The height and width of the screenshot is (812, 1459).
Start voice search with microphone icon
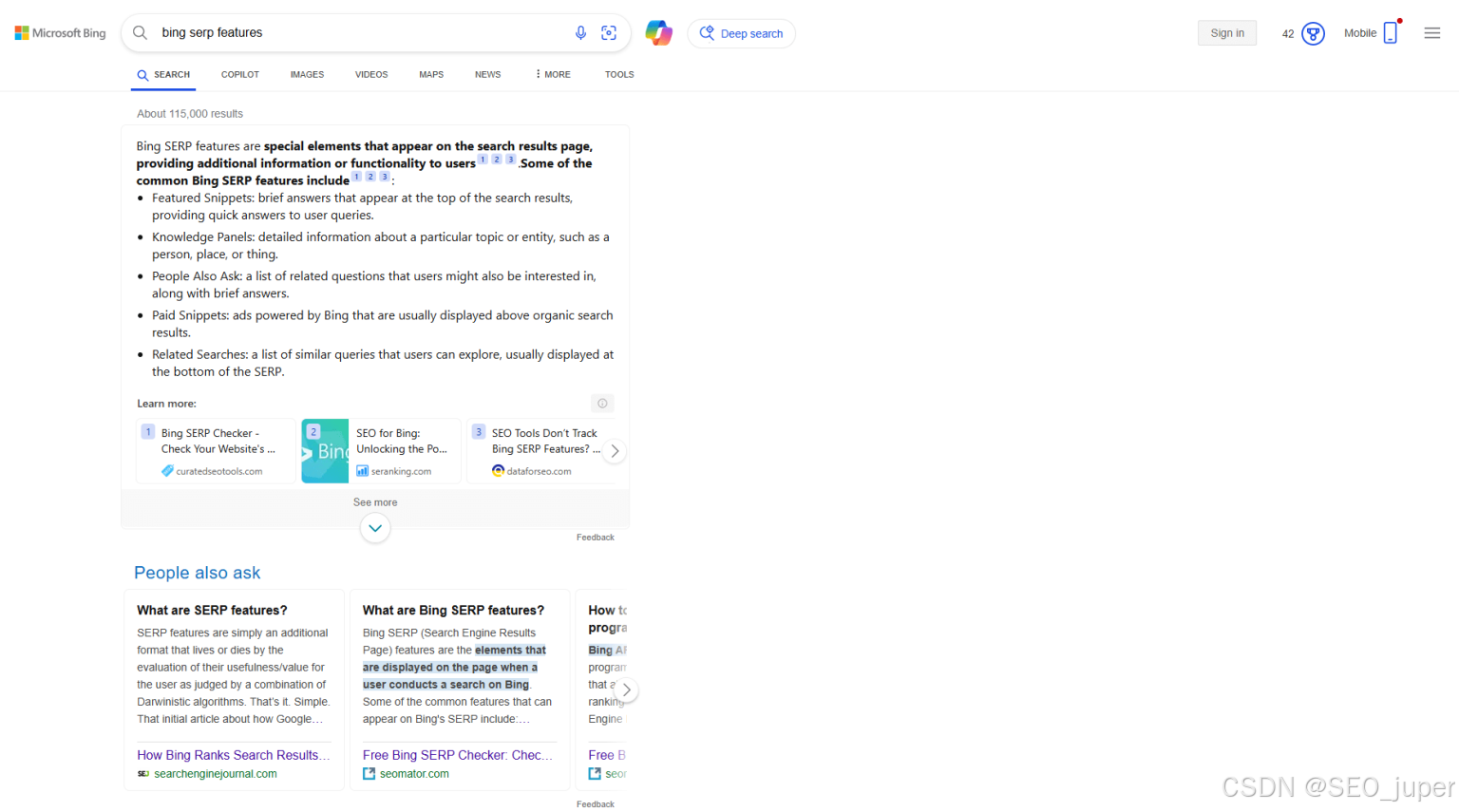[580, 33]
